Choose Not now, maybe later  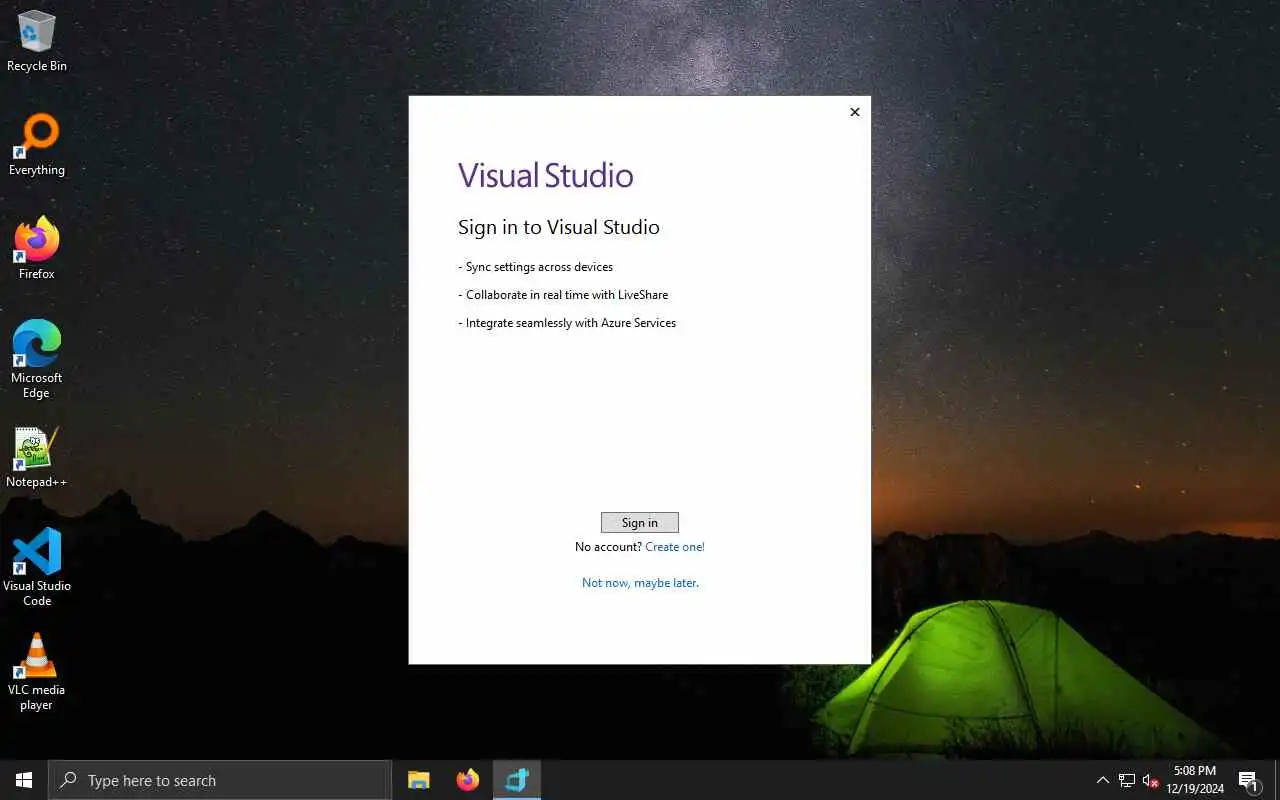point(640,583)
